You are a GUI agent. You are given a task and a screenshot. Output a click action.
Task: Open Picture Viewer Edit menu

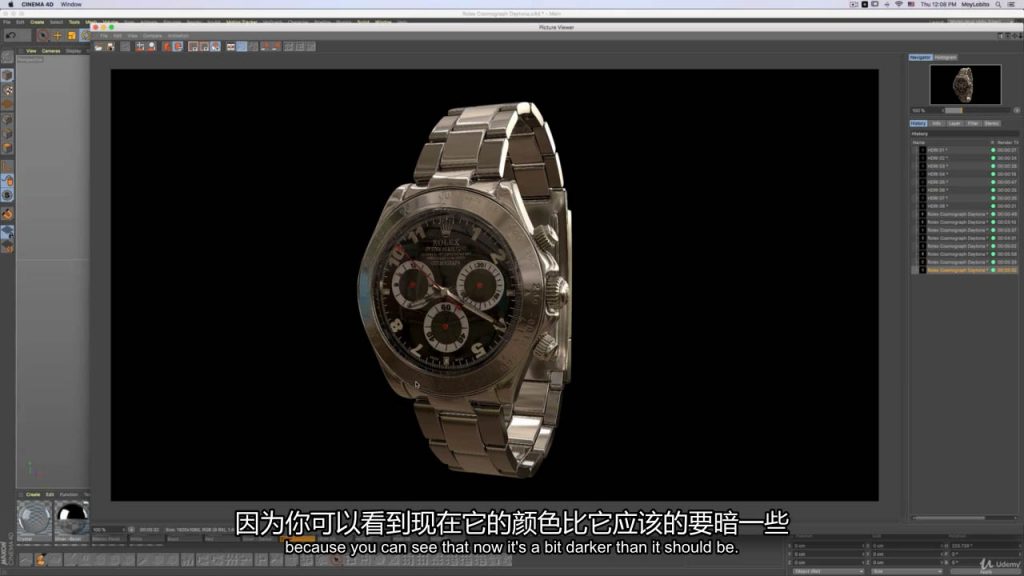[x=118, y=36]
